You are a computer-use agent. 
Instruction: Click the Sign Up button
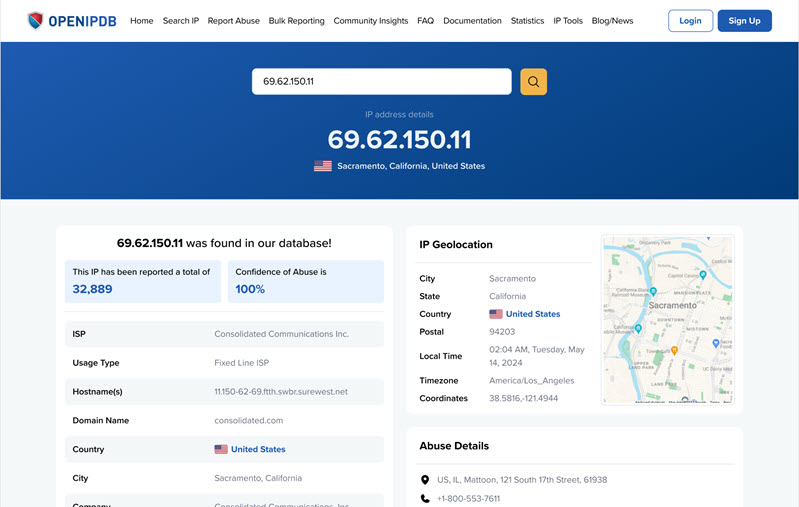point(744,21)
